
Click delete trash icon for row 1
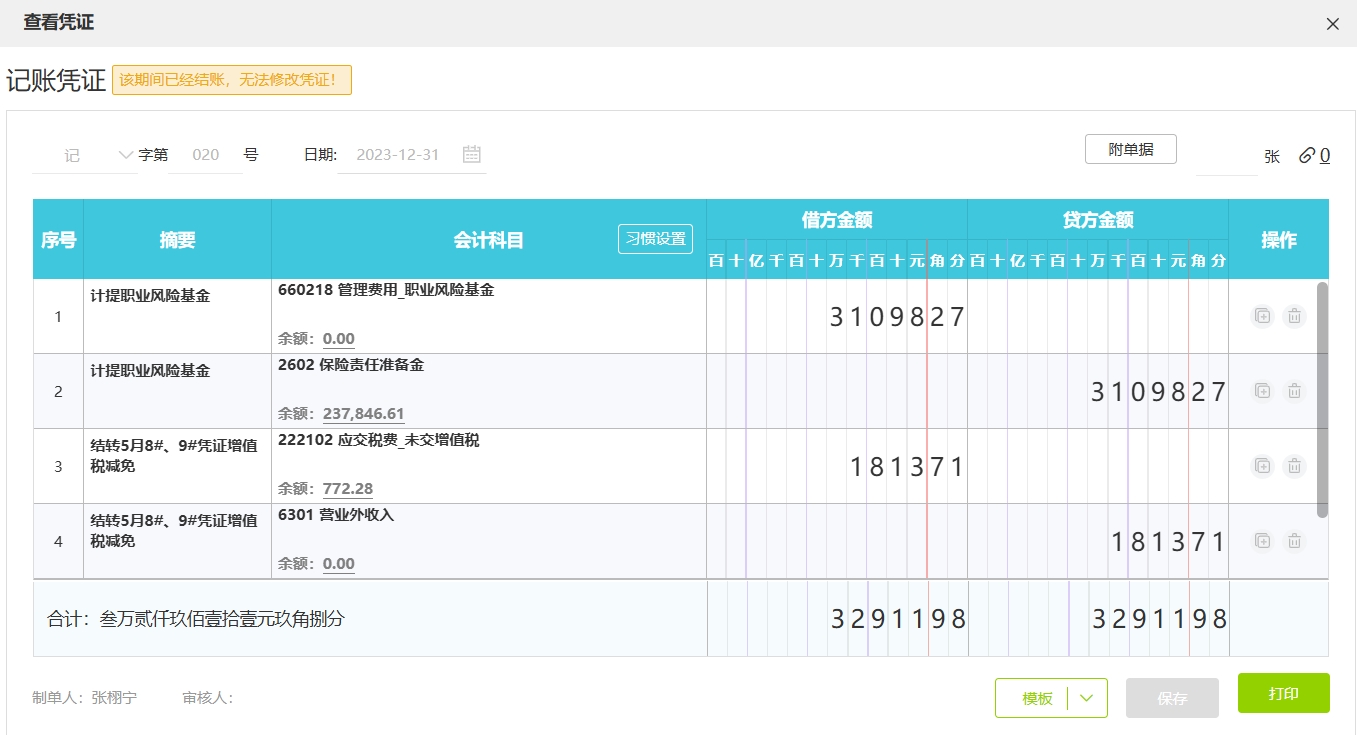click(x=1294, y=316)
